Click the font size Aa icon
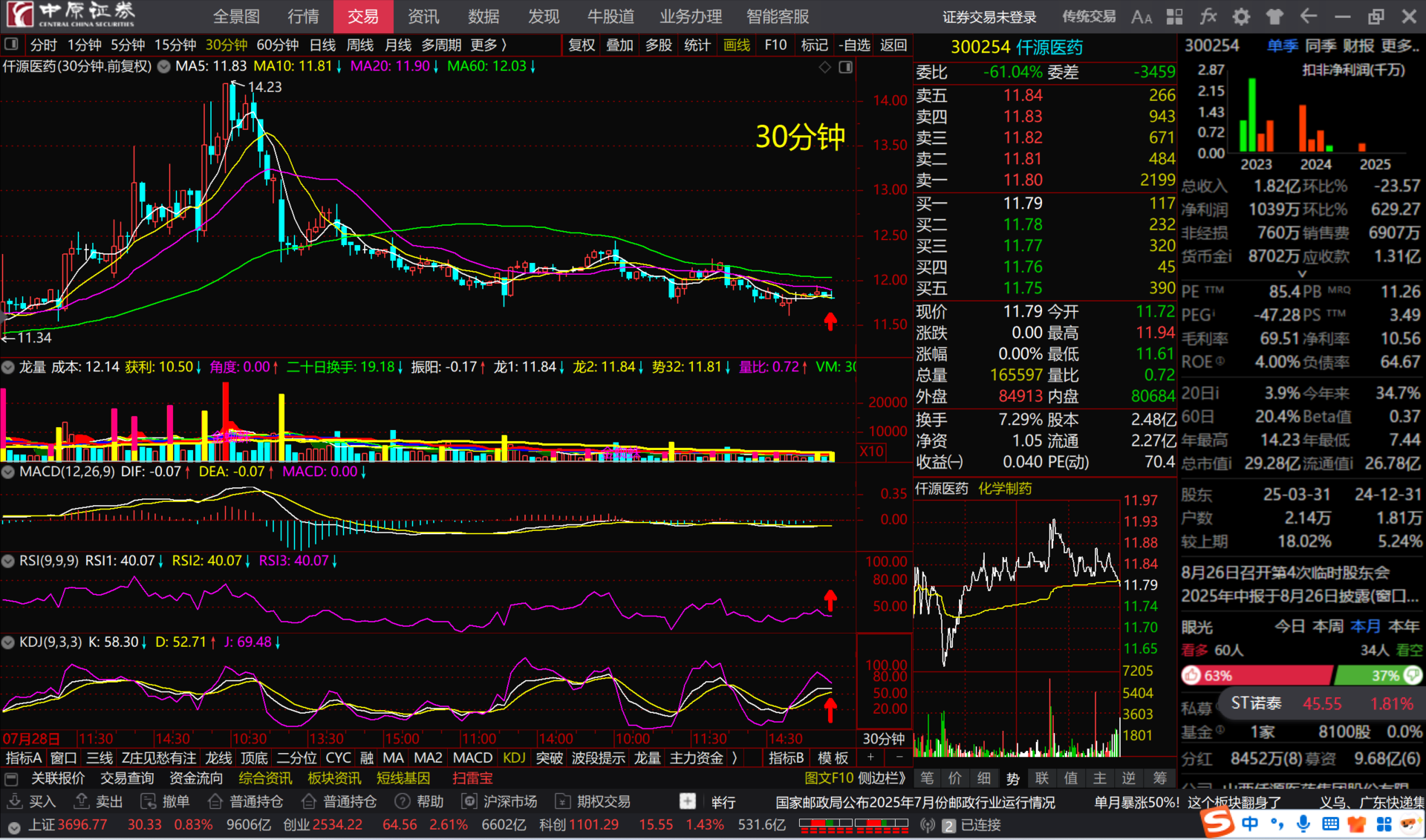 click(x=1142, y=16)
